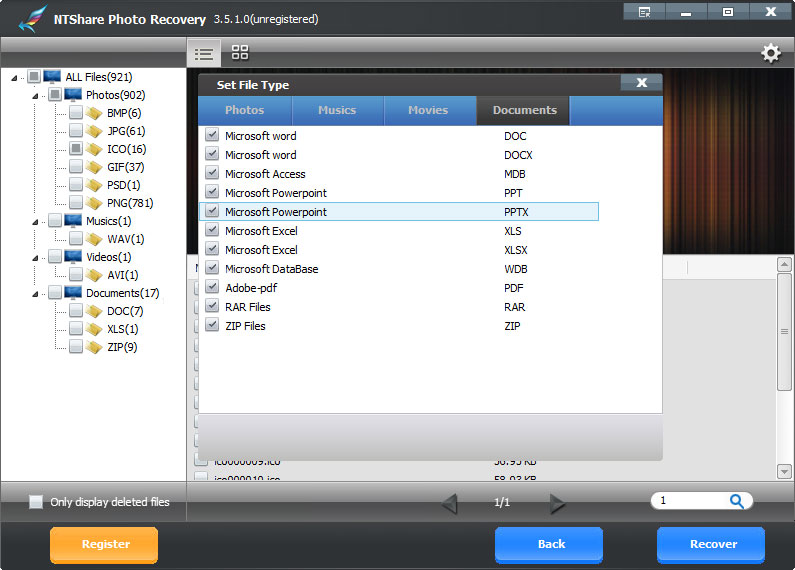This screenshot has height=570, width=795.
Task: Click the XLS(1) folder icon
Action: pyautogui.click(x=94, y=329)
